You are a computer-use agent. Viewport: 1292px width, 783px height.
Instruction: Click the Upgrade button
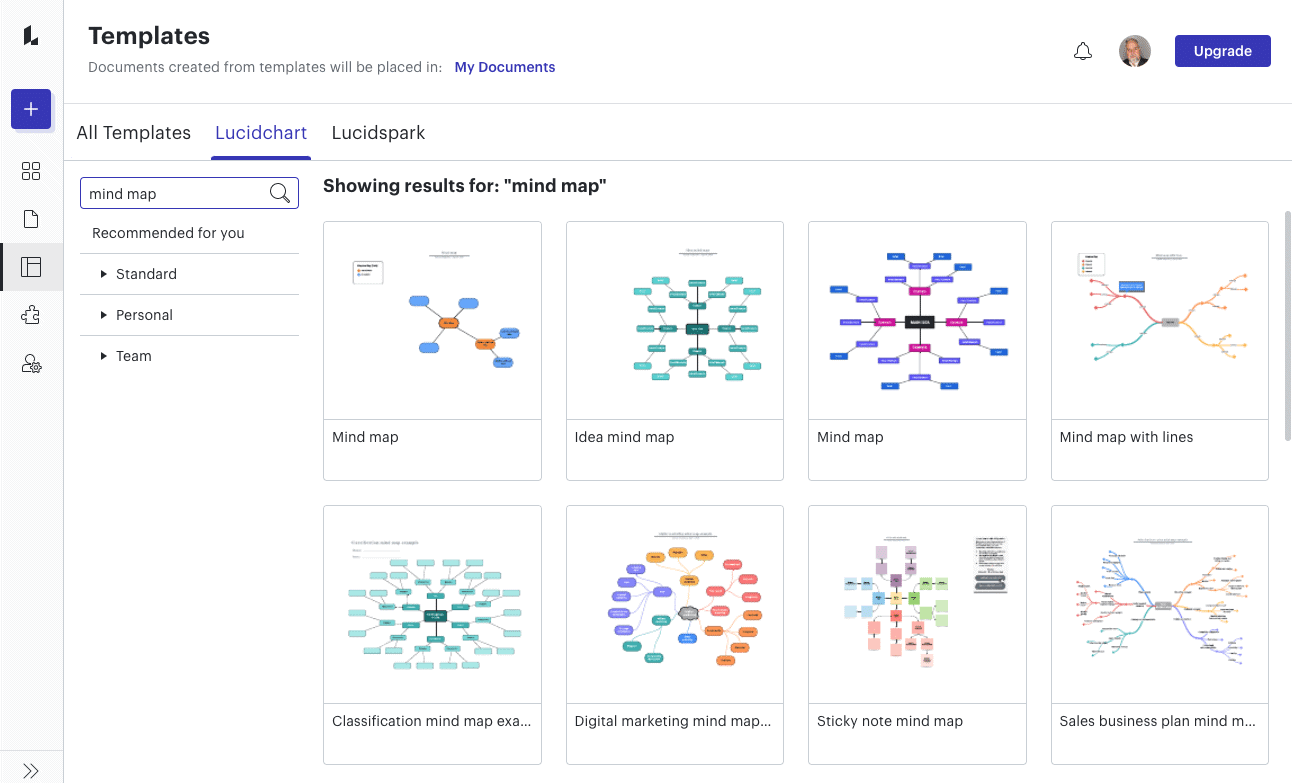[1222, 50]
